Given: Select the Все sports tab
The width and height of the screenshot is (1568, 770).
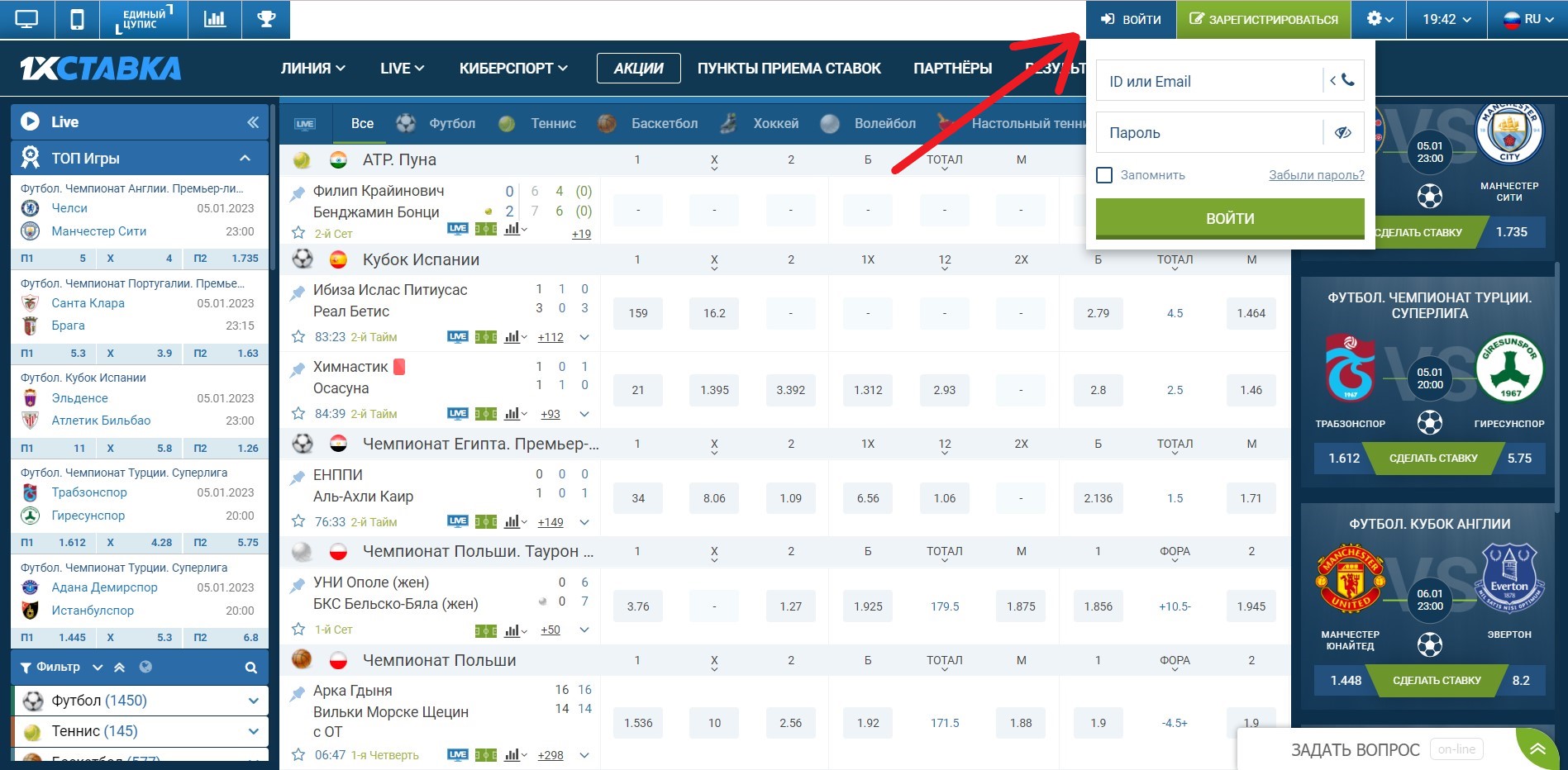Looking at the screenshot, I should point(362,124).
